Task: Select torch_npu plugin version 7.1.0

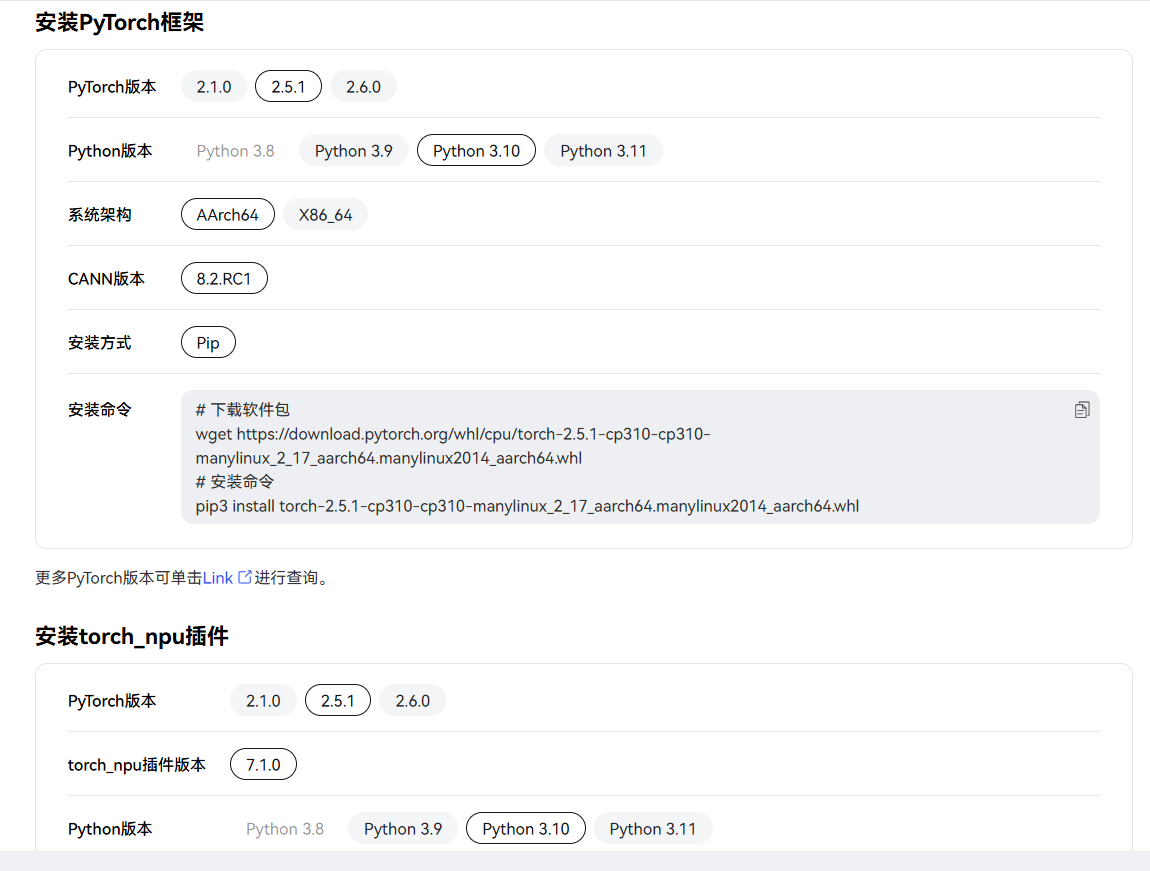Action: pyautogui.click(x=263, y=765)
